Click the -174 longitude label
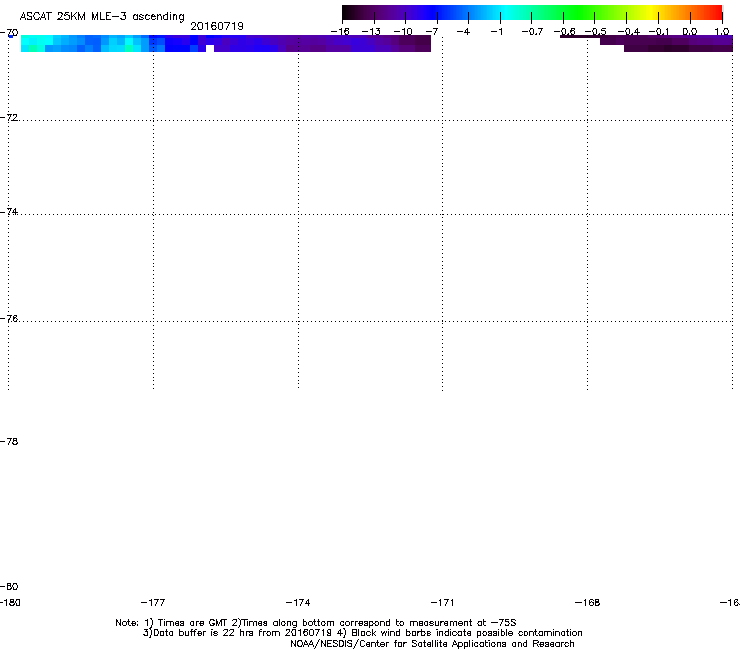 coord(298,602)
